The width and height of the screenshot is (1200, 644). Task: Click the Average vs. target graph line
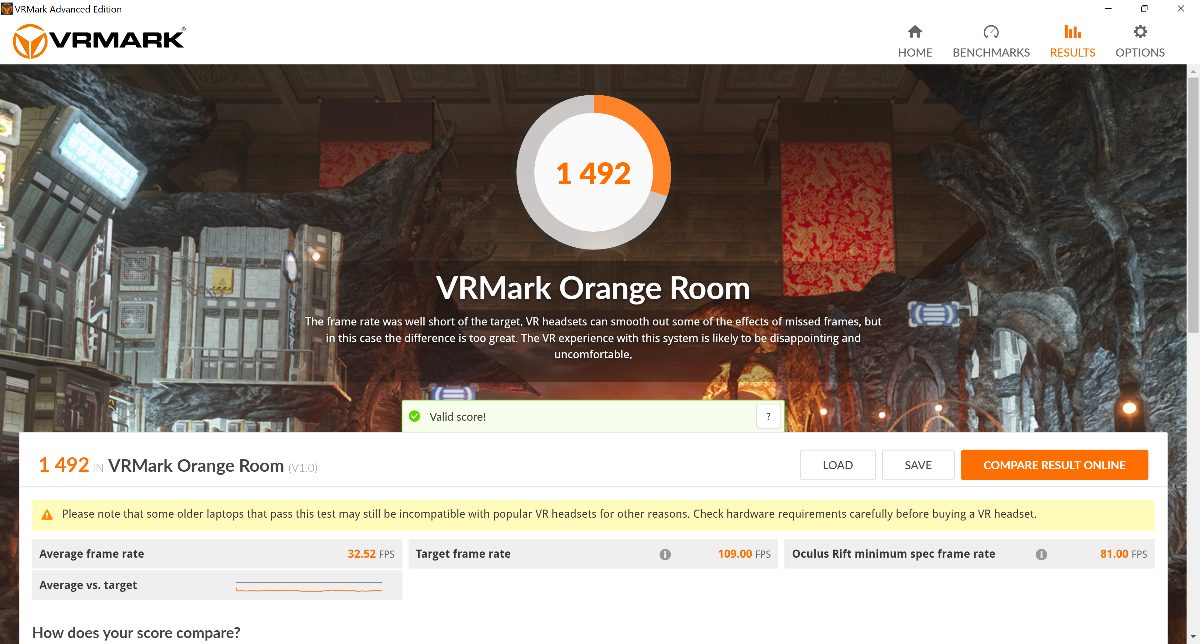[x=309, y=586]
